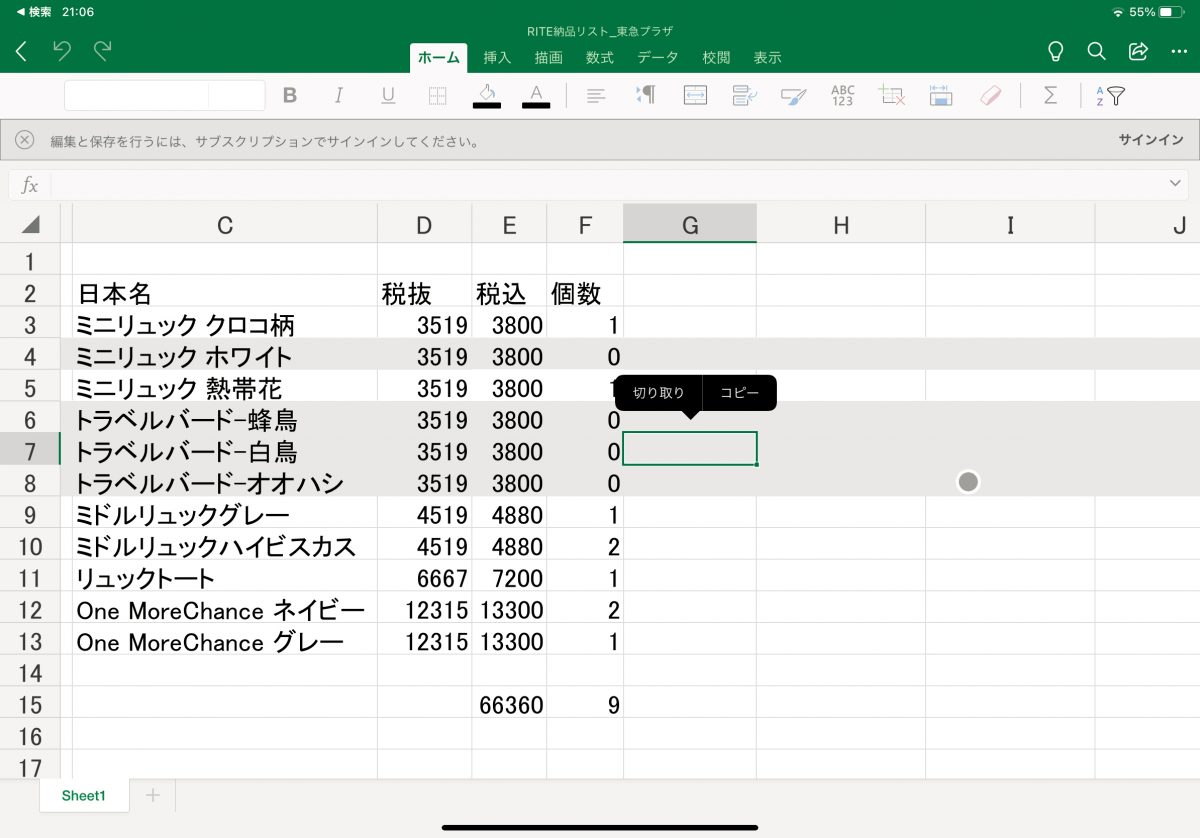Open the font name selection box

point(137,96)
